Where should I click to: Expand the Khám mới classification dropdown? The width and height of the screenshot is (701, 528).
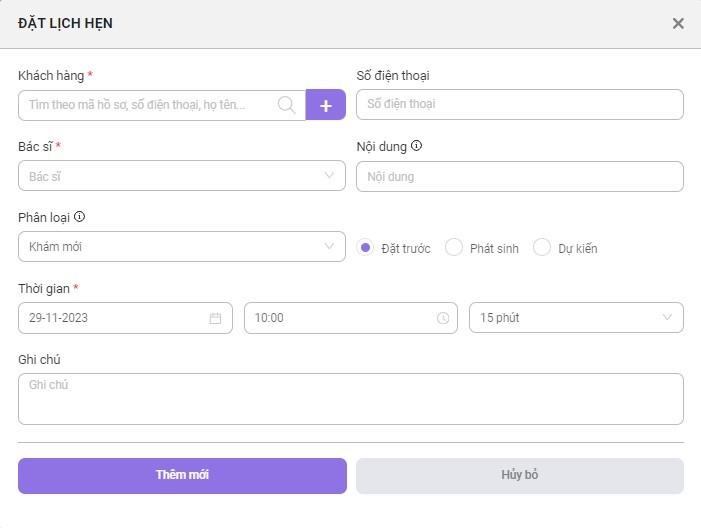click(182, 246)
